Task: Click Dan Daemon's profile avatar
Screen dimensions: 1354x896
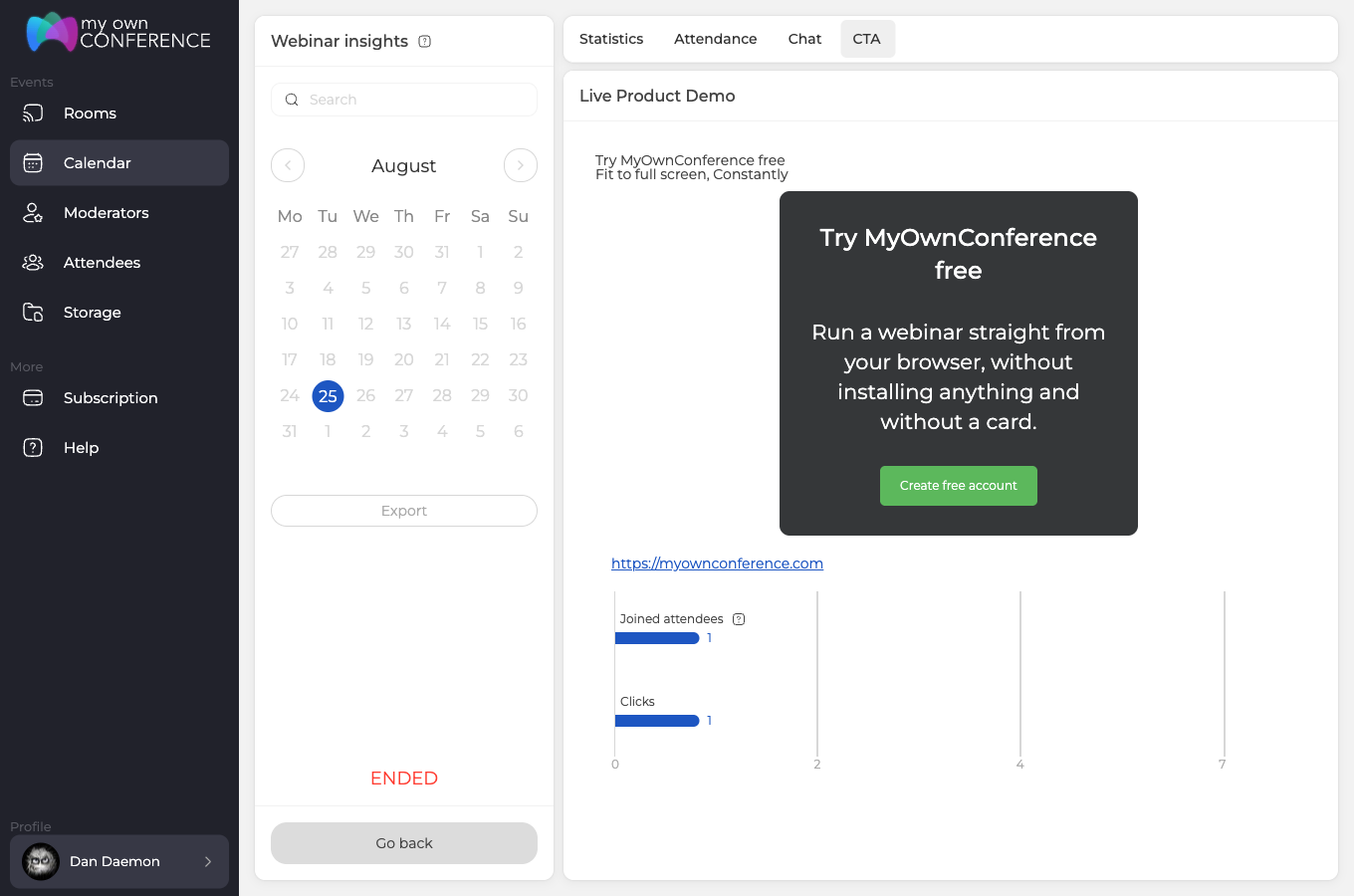Action: coord(41,861)
